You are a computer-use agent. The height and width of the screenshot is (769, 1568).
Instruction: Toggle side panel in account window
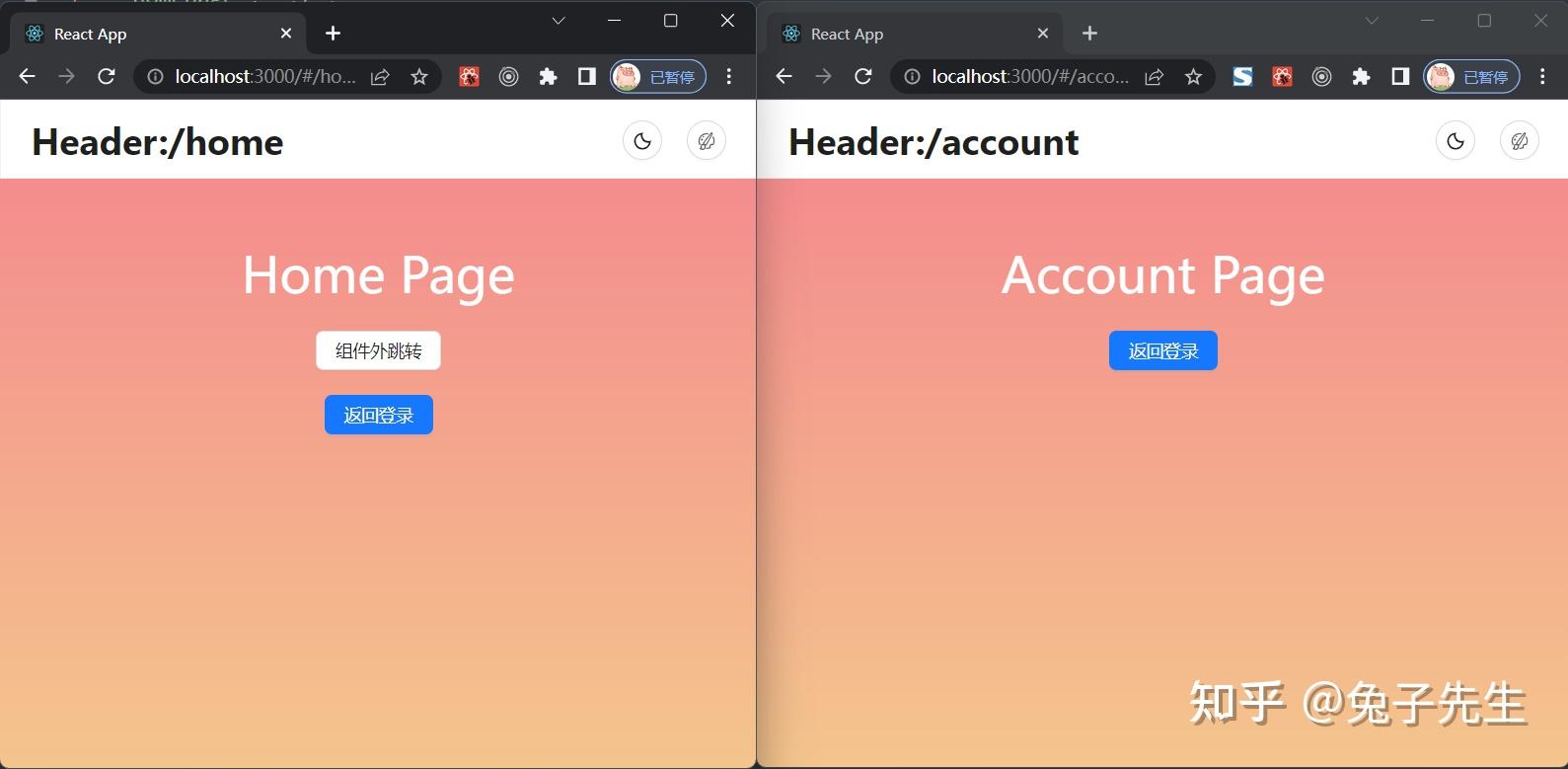coord(1400,77)
